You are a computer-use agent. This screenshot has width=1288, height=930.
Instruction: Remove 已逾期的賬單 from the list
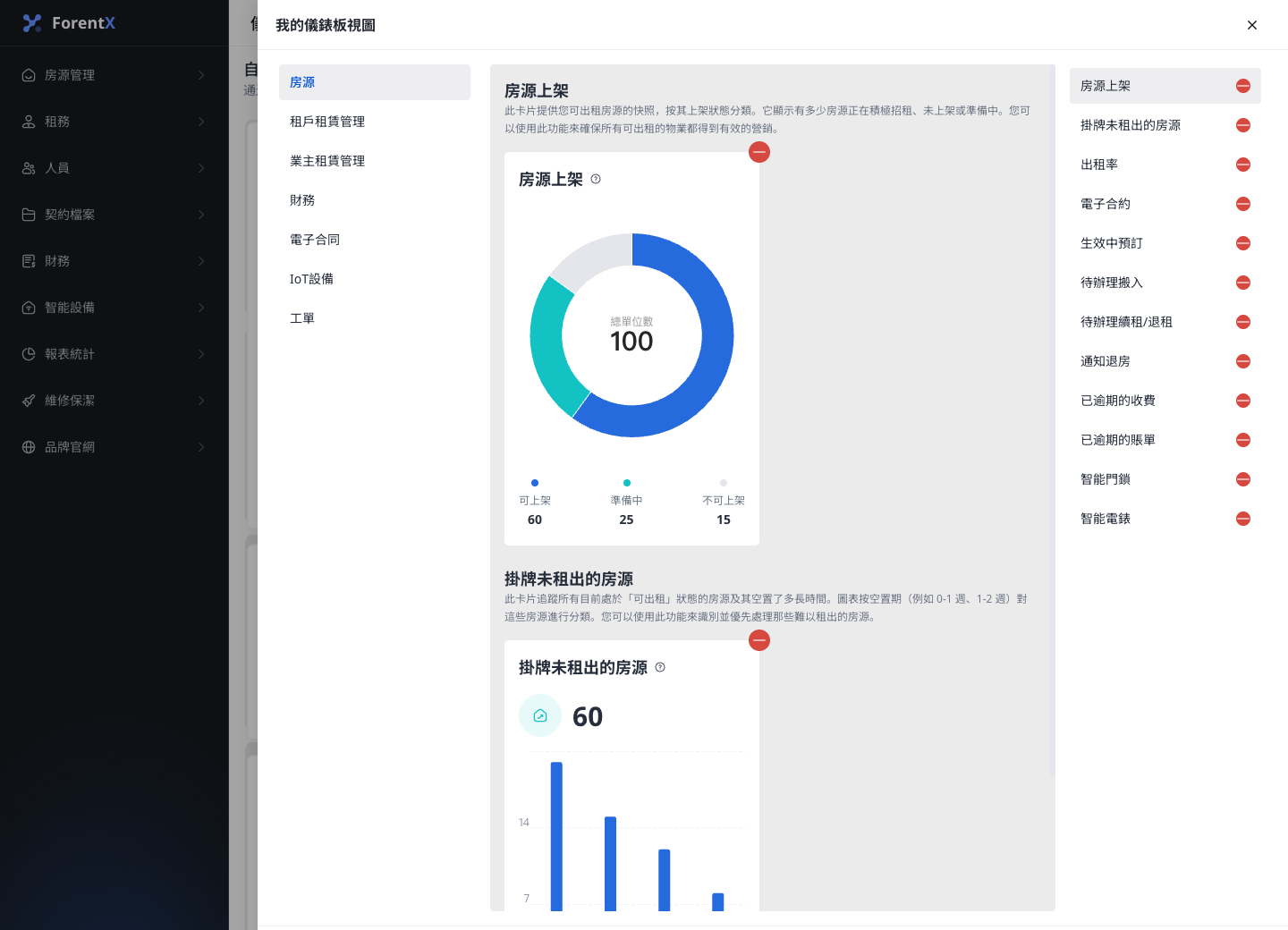pos(1243,440)
